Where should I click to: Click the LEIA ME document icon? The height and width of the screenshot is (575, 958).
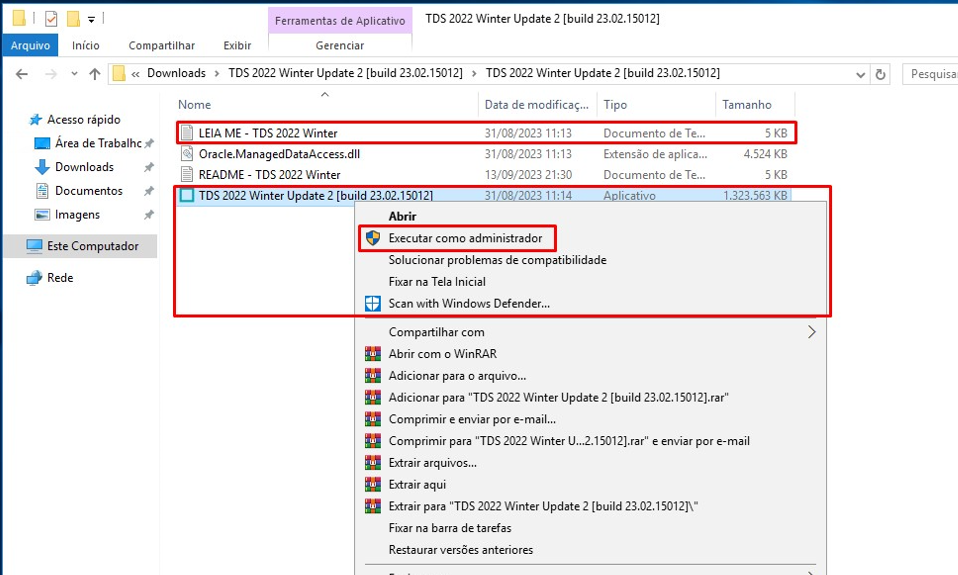click(x=187, y=133)
